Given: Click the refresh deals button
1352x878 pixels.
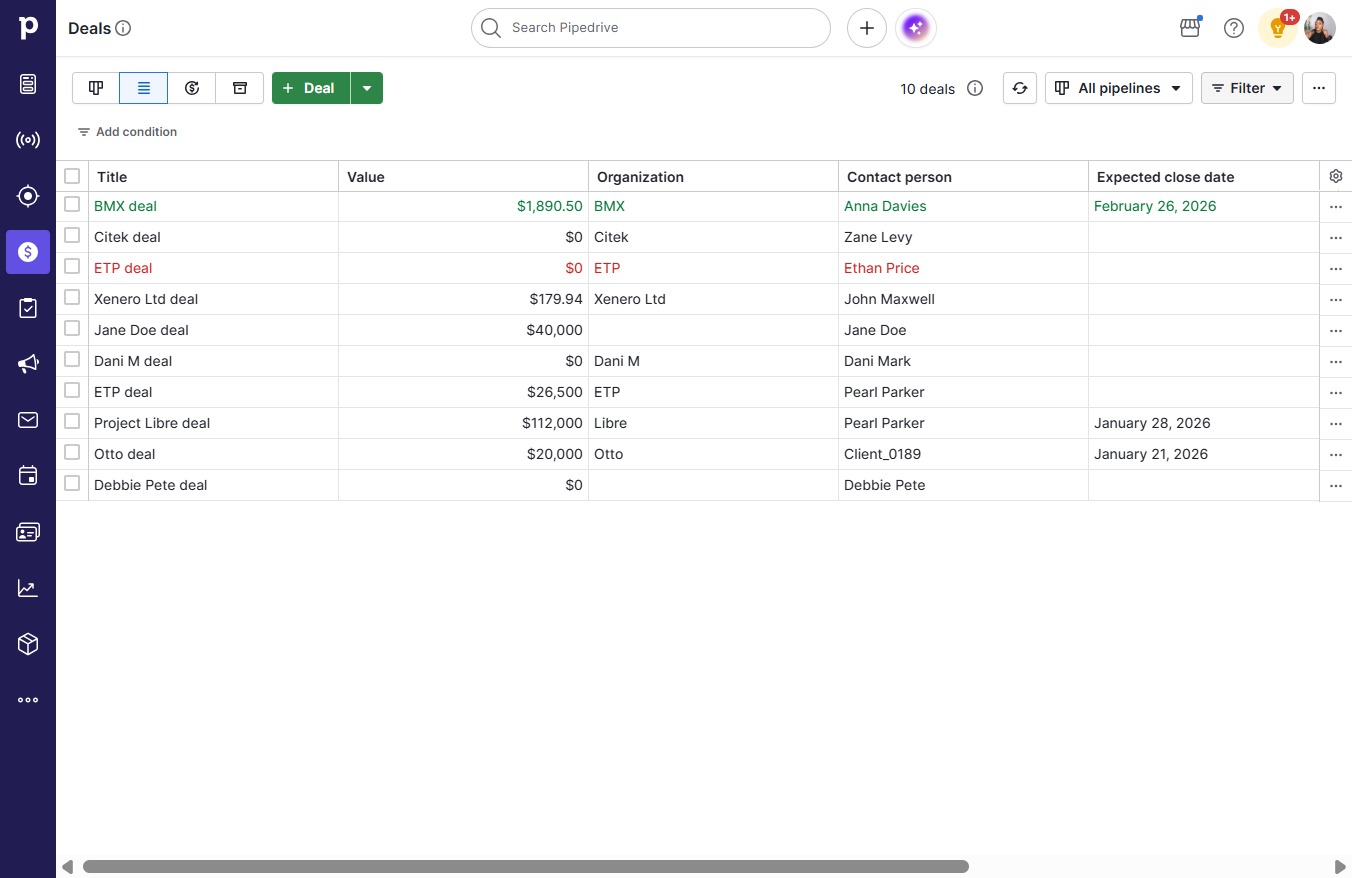Looking at the screenshot, I should (1020, 88).
